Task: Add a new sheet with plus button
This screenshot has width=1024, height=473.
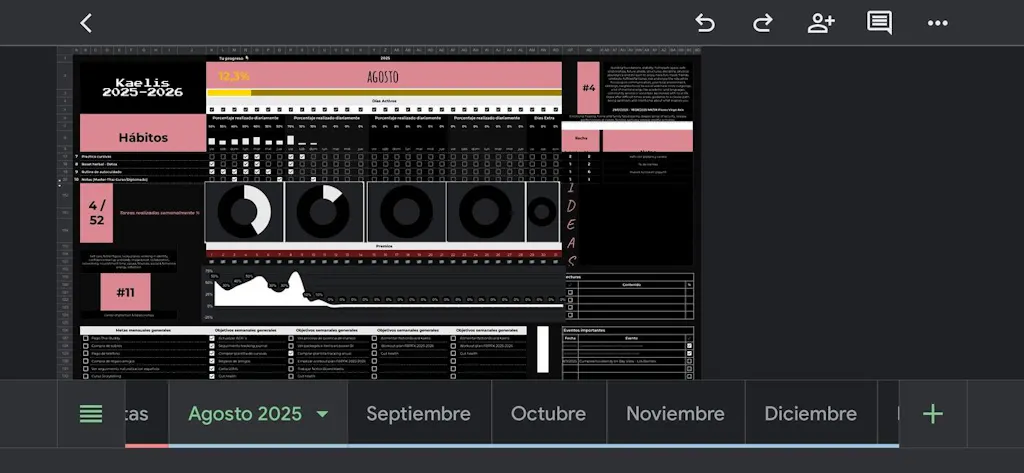Action: (932, 414)
